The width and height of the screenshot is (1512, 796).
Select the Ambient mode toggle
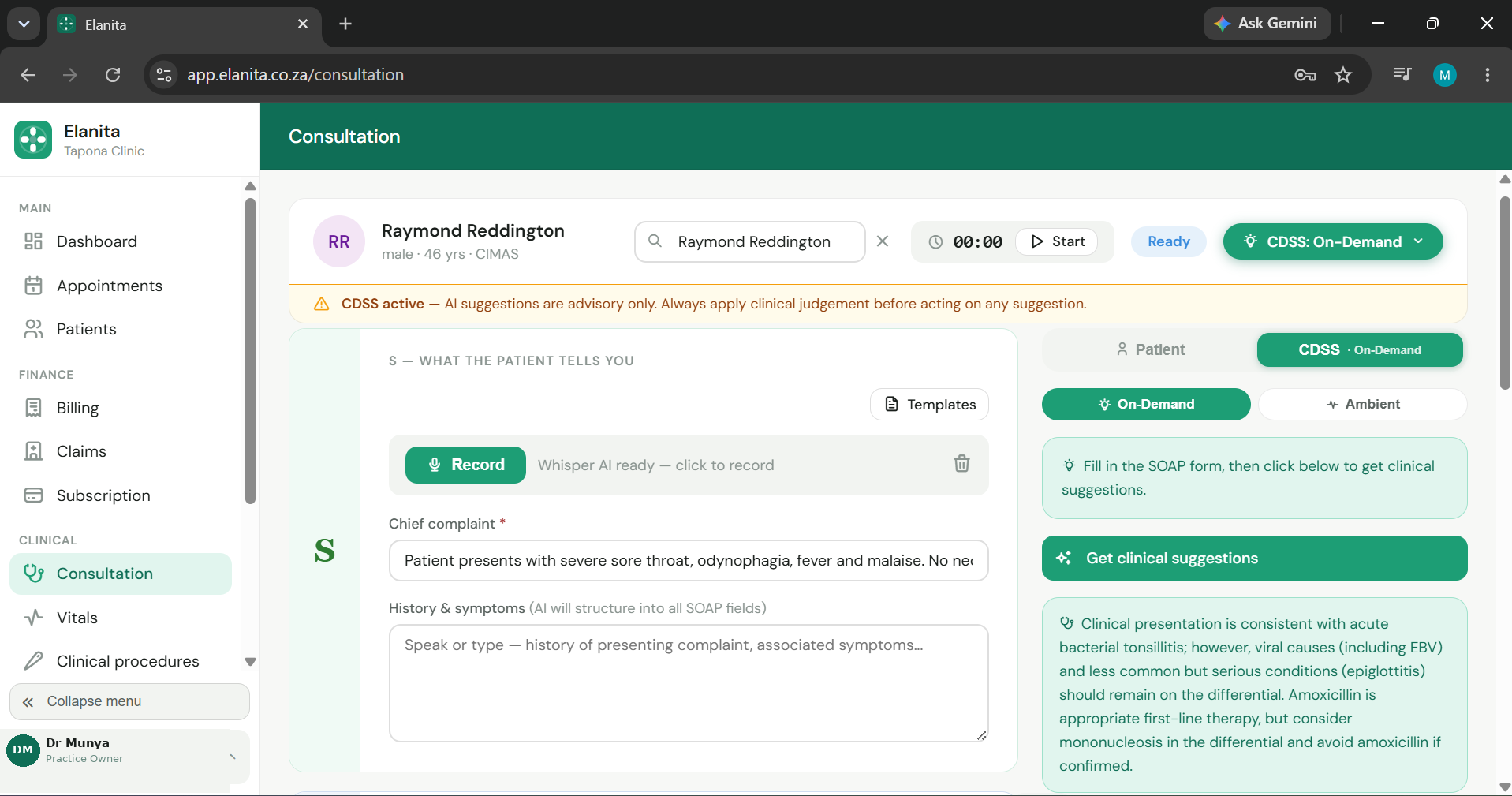(1363, 404)
